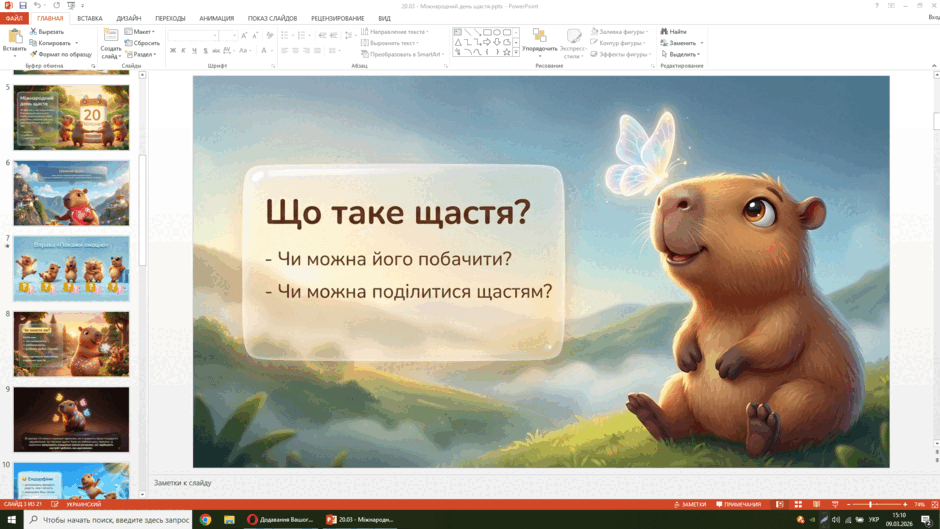940x529 pixels.
Task: Open Примечания comments in the status bar
Action: (739, 504)
